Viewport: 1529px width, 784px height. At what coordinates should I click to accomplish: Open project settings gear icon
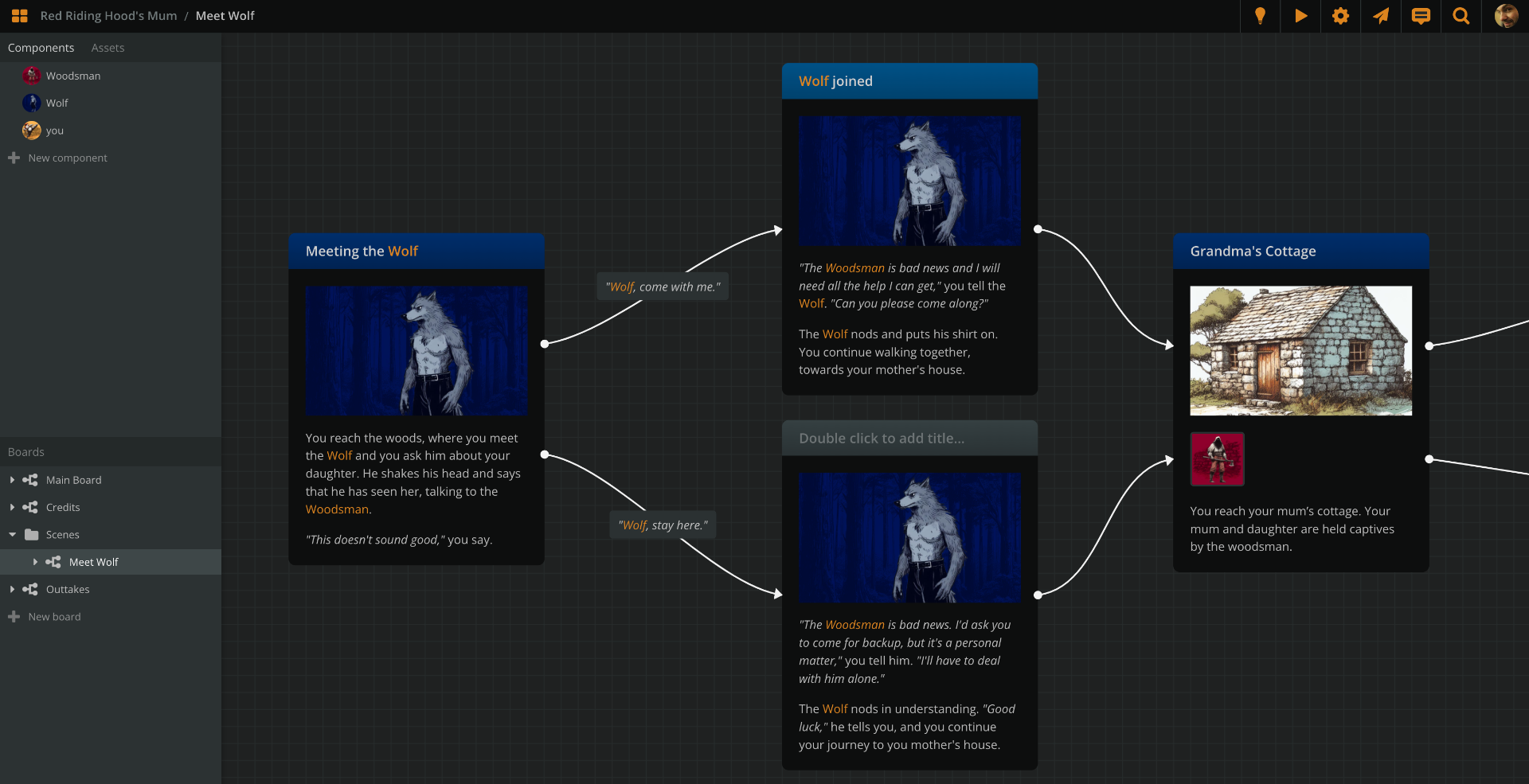(1340, 16)
